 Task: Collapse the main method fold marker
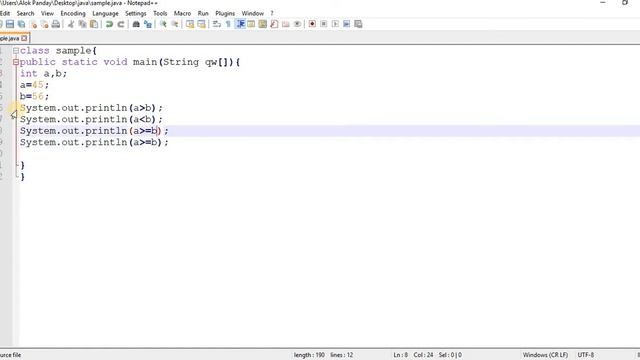click(x=16, y=62)
